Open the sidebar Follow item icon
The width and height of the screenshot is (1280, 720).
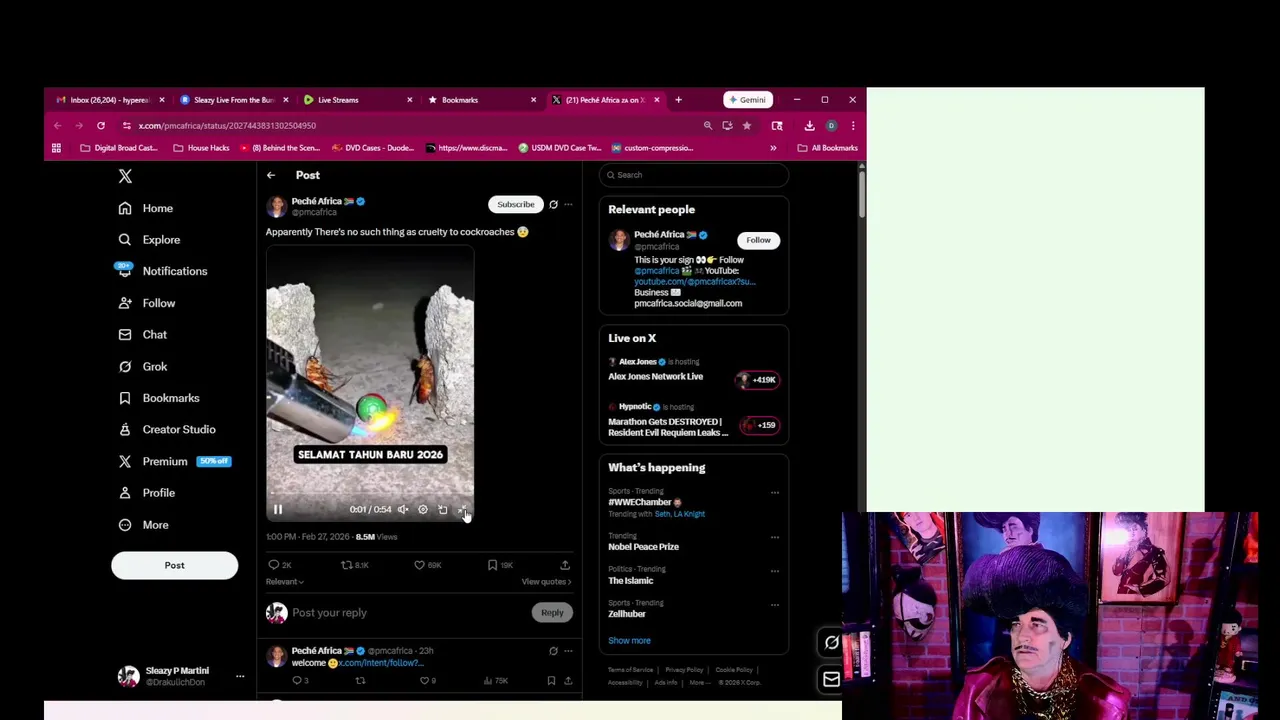pos(125,303)
